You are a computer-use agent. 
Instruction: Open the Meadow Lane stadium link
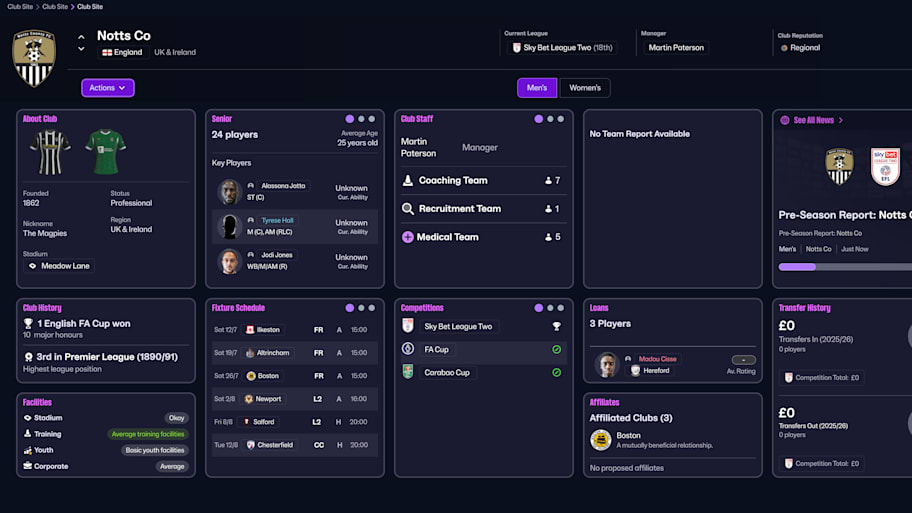[x=60, y=266]
